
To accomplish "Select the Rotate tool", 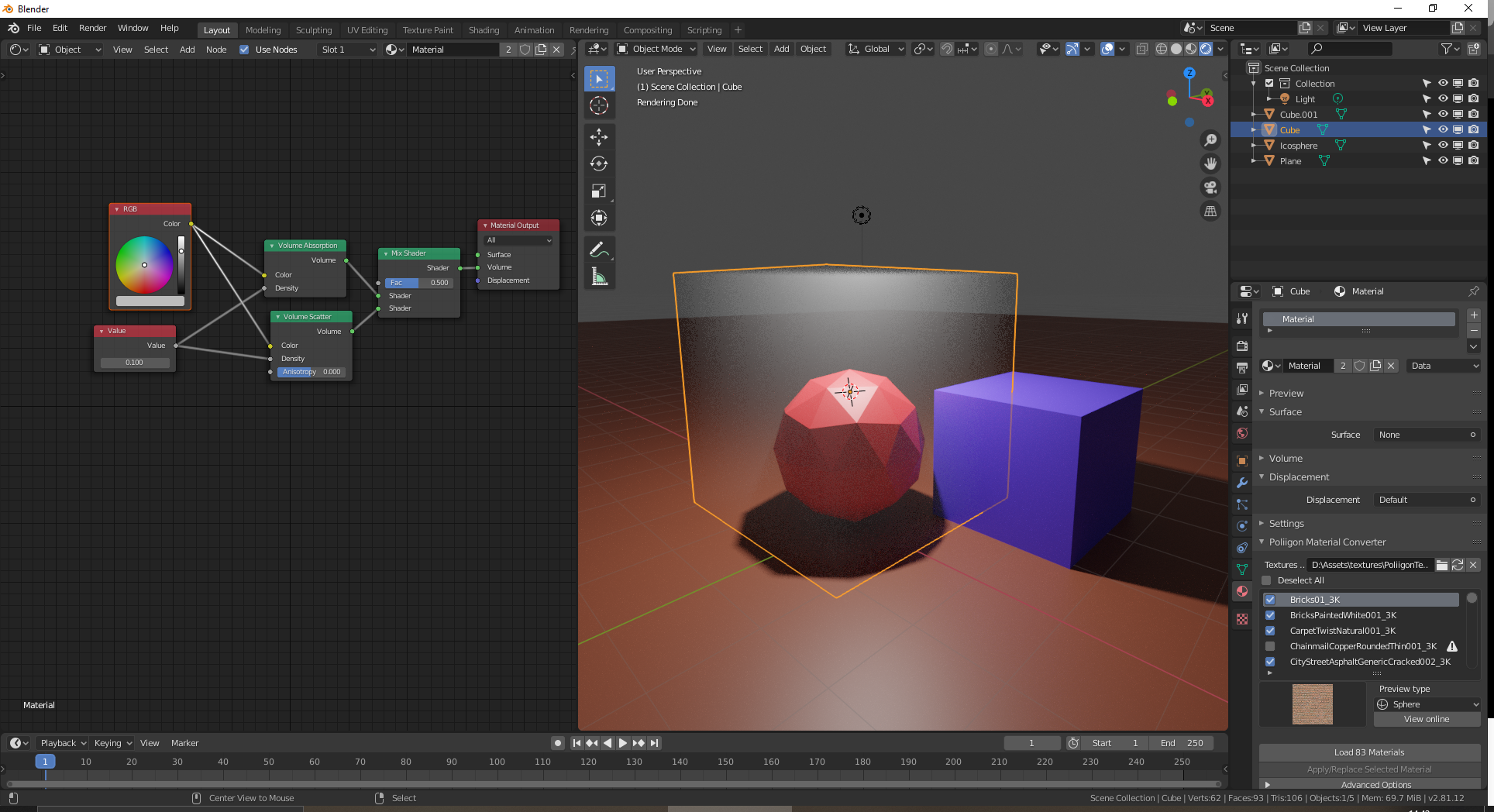I will point(599,163).
